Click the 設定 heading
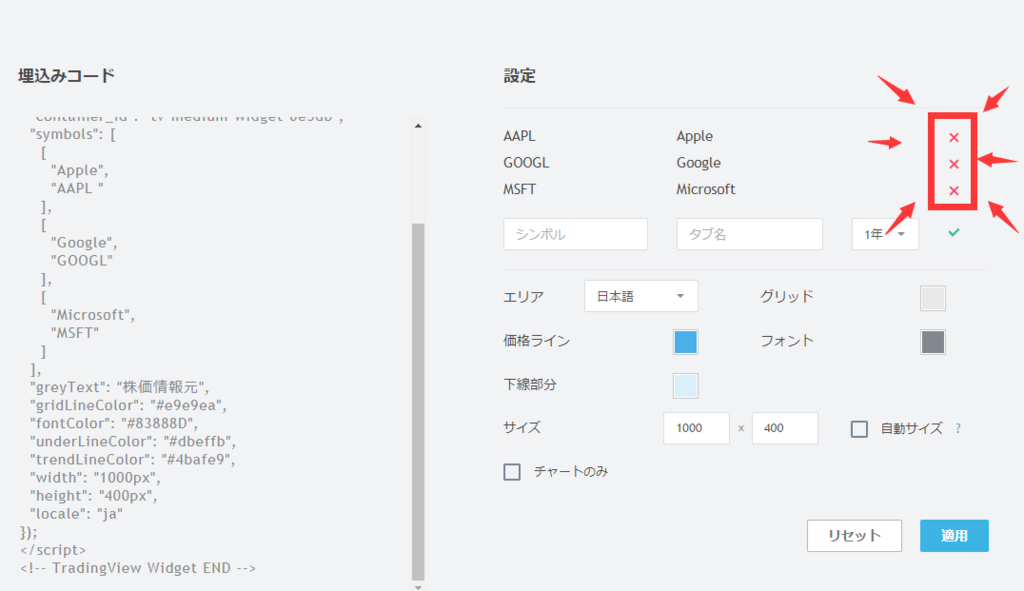1024x591 pixels. click(x=519, y=76)
